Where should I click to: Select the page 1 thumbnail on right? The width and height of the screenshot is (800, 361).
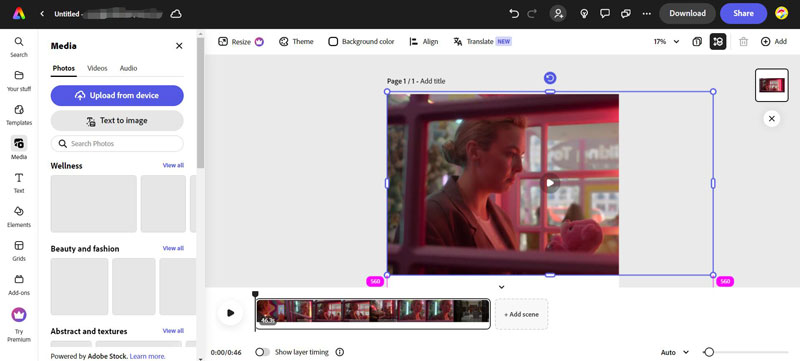(x=771, y=85)
